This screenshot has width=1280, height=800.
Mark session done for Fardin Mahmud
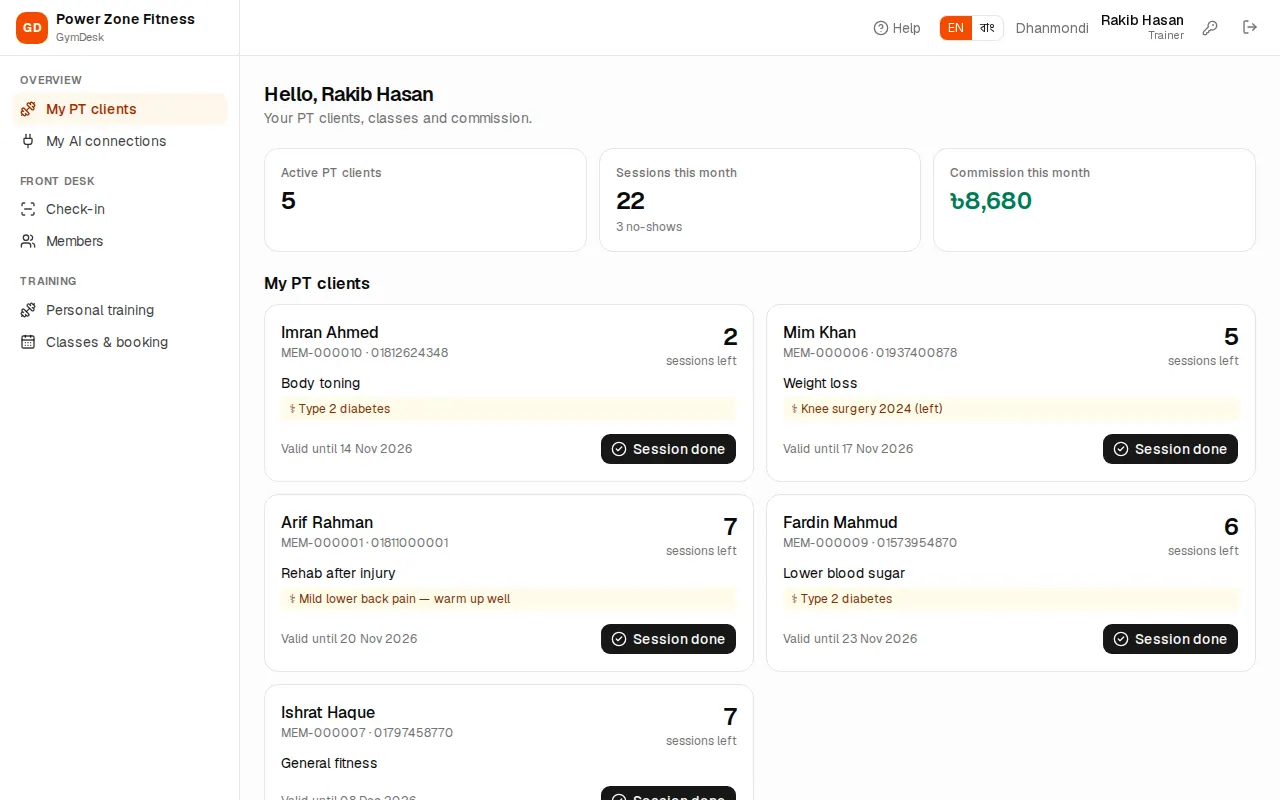point(1170,639)
